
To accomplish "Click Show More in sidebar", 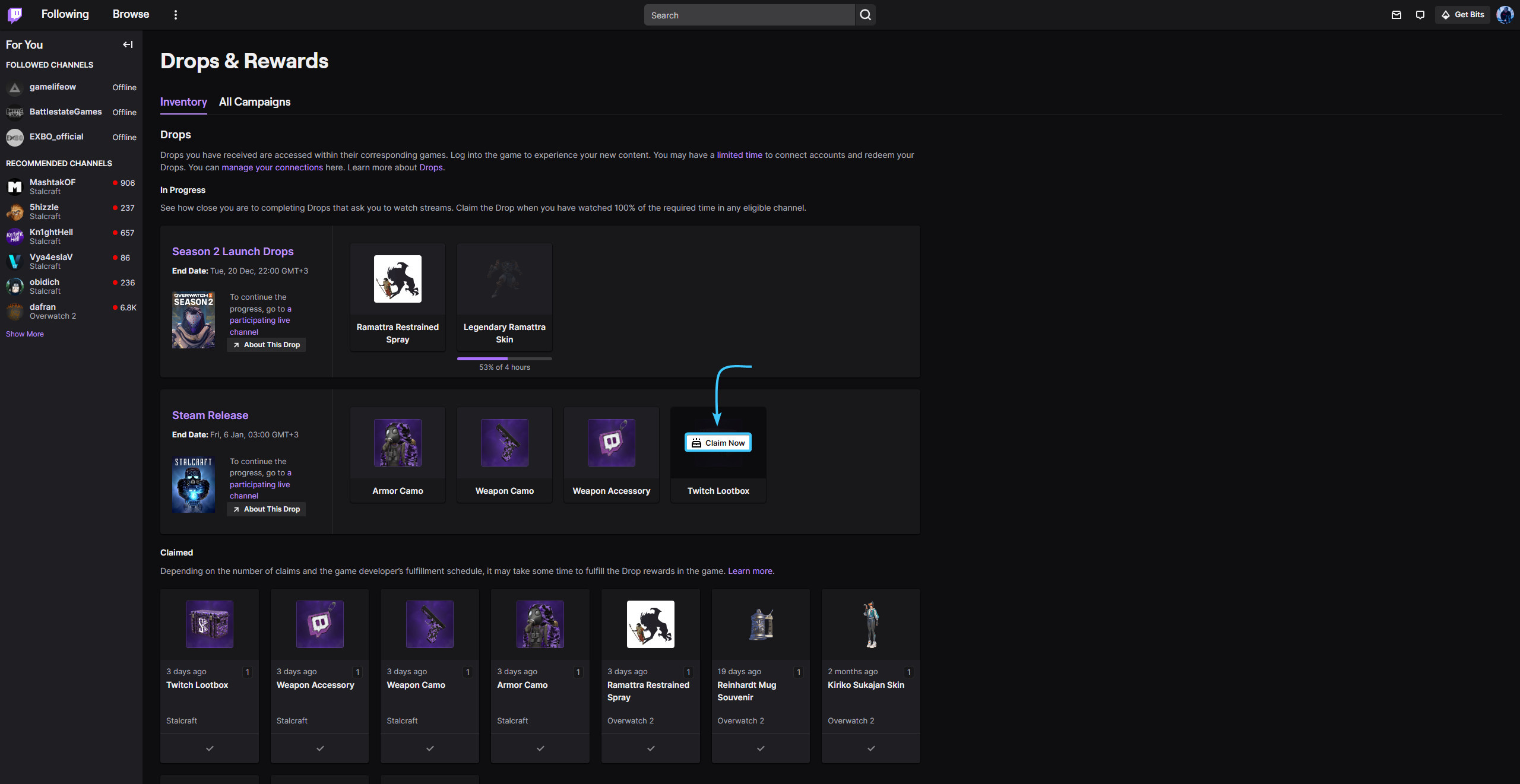I will 25,334.
